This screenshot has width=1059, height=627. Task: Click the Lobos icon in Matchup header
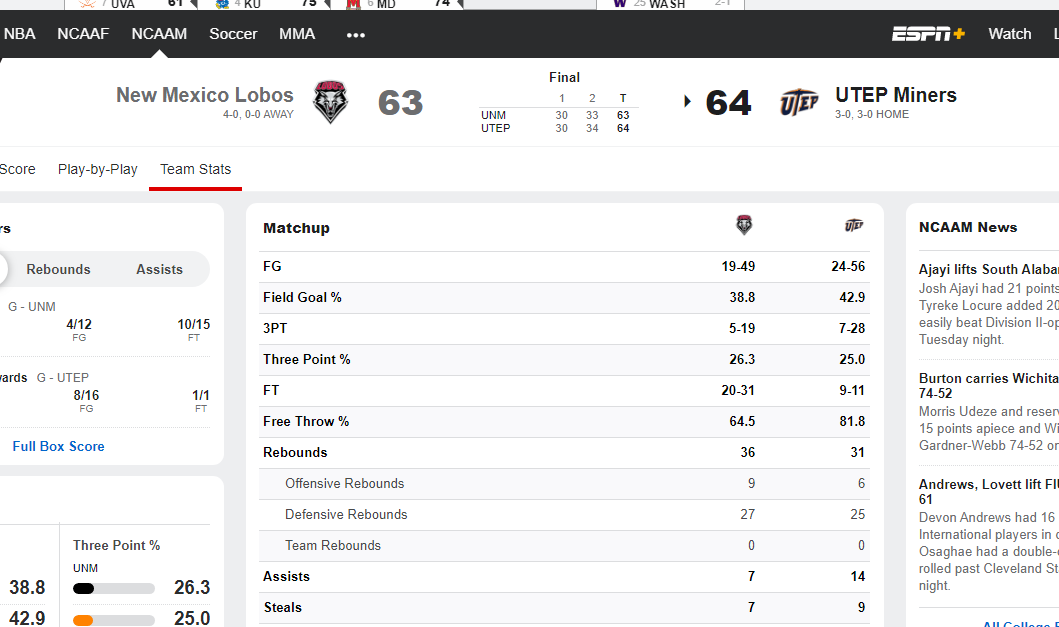coord(744,225)
